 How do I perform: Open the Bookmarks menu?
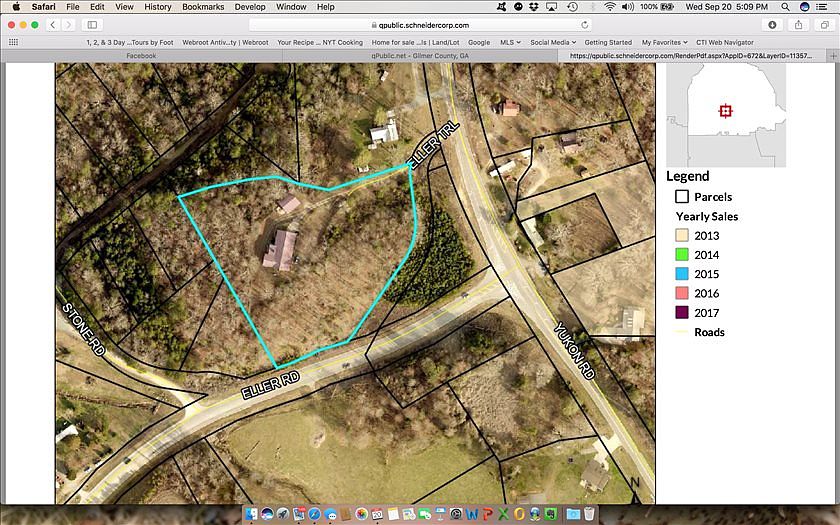pyautogui.click(x=203, y=7)
